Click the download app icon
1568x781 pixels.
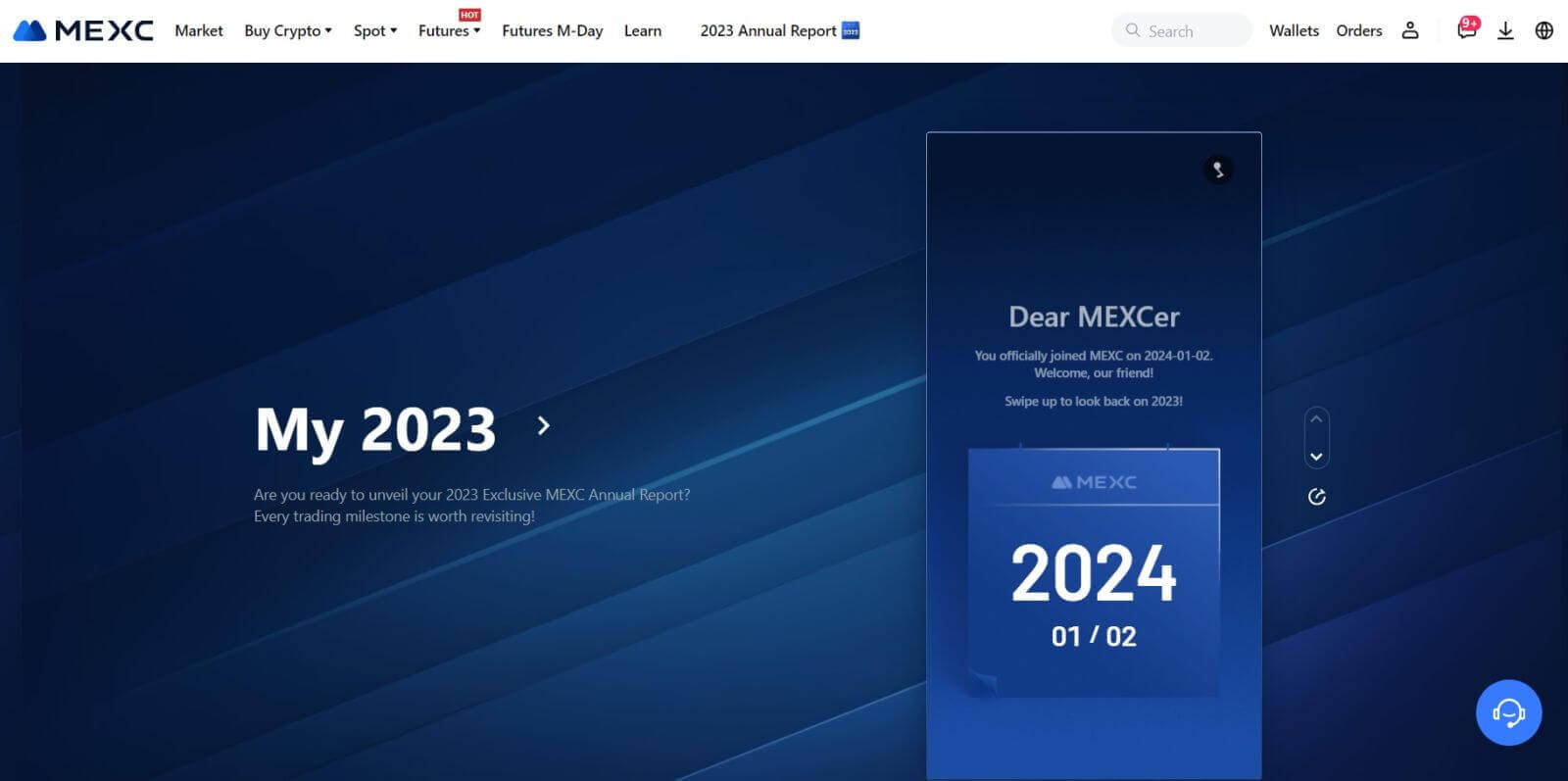[1505, 30]
